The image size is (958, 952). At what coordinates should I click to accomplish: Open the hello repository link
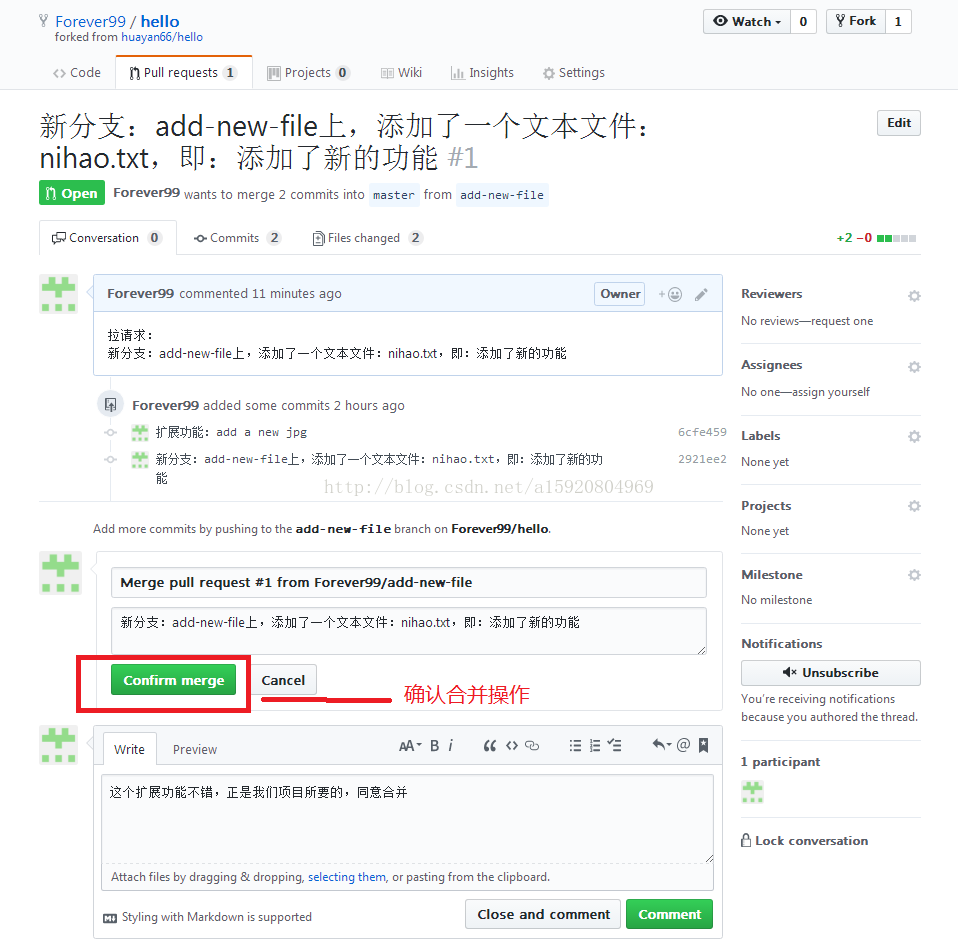[160, 21]
